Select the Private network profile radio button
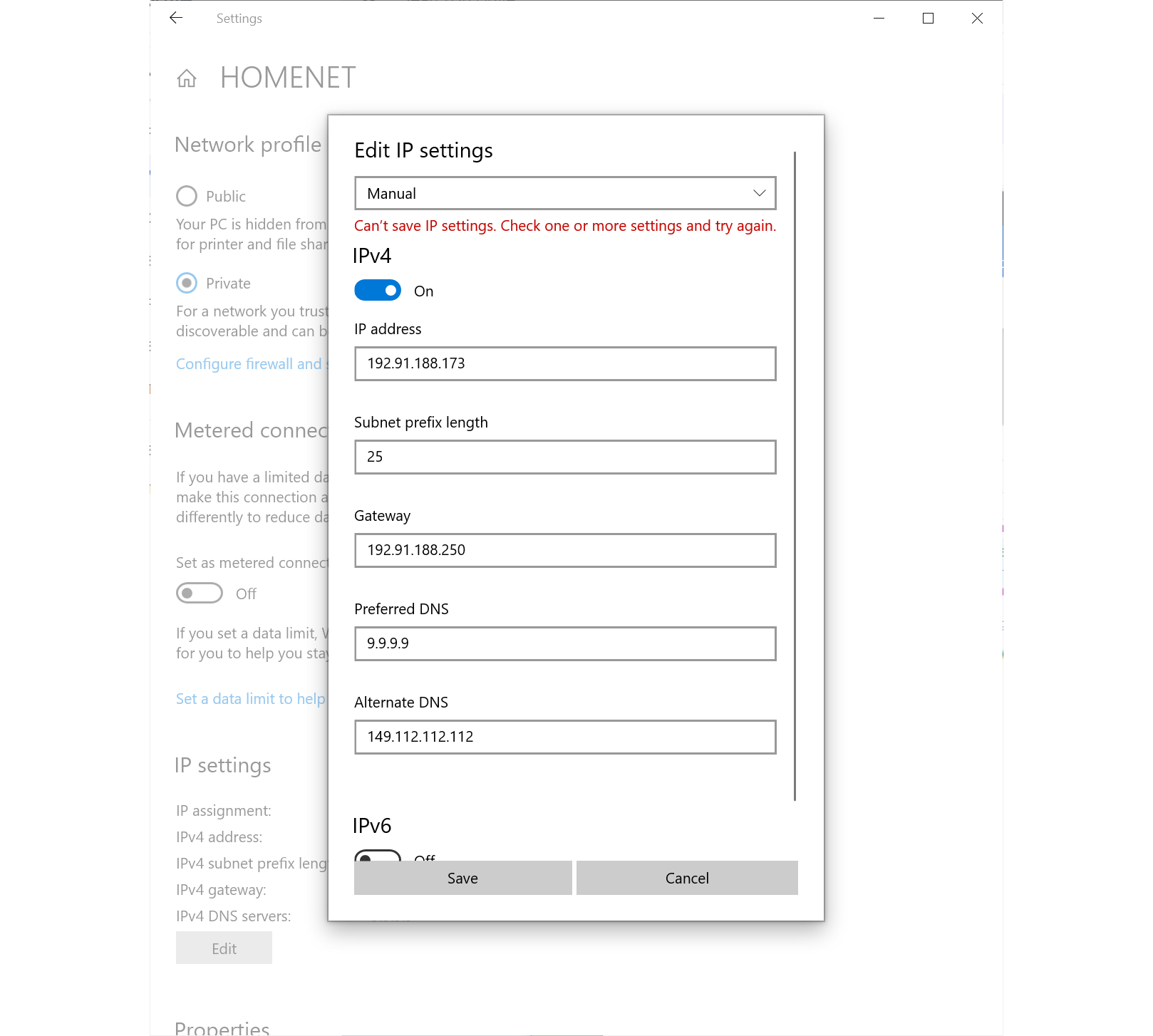Image resolution: width=1153 pixels, height=1036 pixels. [x=187, y=283]
